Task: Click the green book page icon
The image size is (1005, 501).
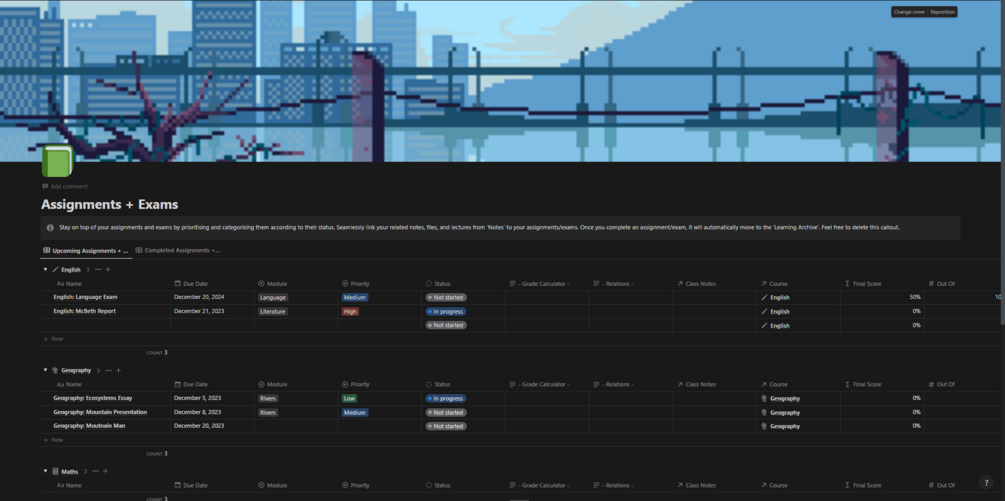Action: [x=57, y=161]
